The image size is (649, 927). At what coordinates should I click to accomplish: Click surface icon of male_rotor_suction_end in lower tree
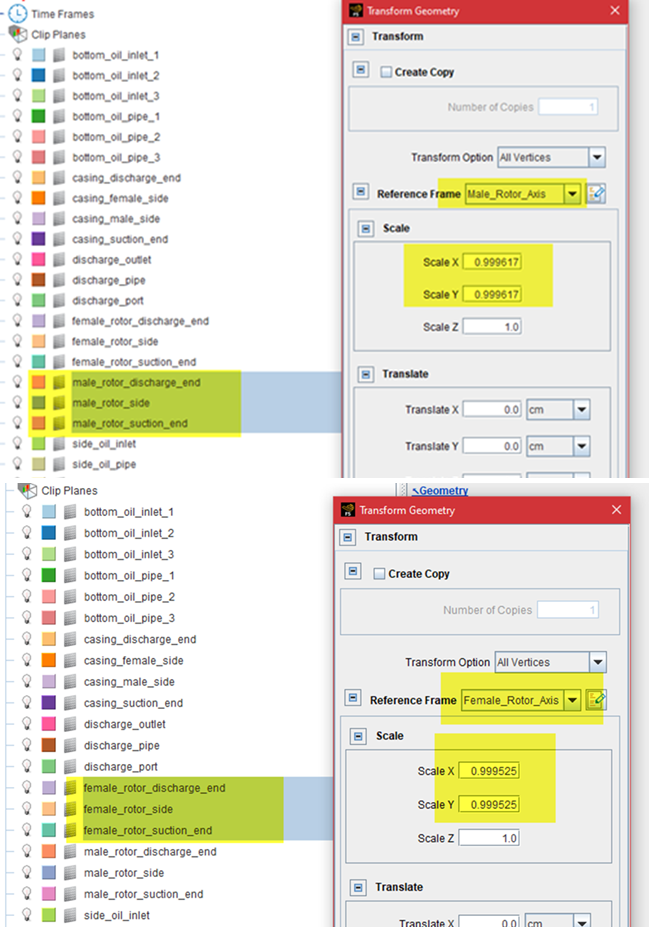(70, 894)
